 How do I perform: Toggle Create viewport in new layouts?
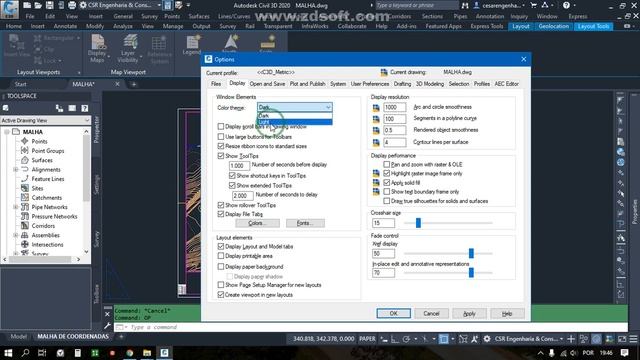coord(221,295)
